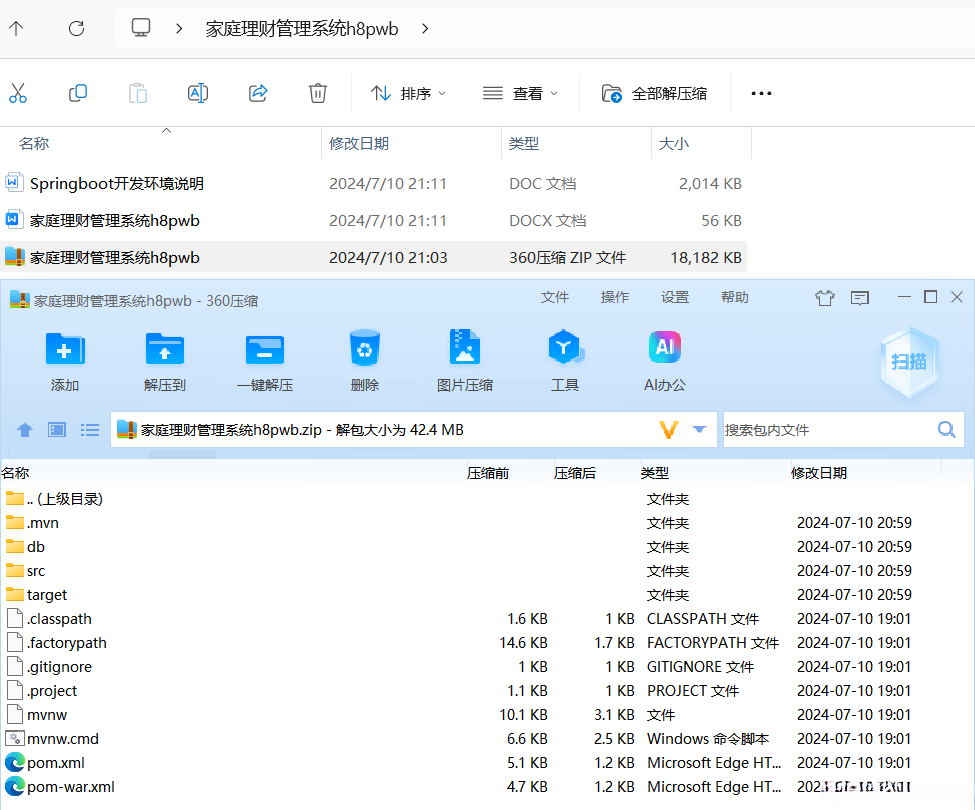This screenshot has height=810, width=975.
Task: Click the Share icon in Explorer toolbar
Action: [258, 93]
